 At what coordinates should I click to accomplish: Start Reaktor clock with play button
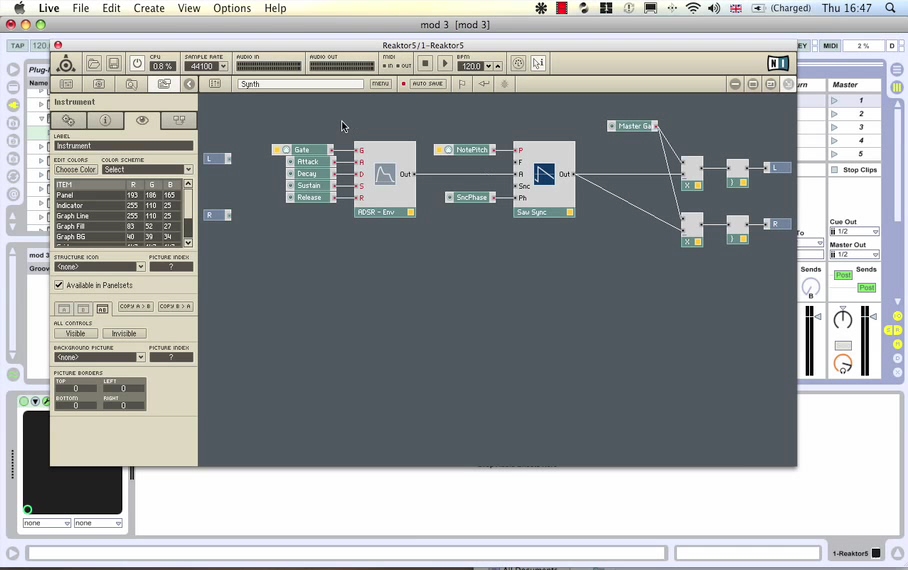[x=444, y=63]
